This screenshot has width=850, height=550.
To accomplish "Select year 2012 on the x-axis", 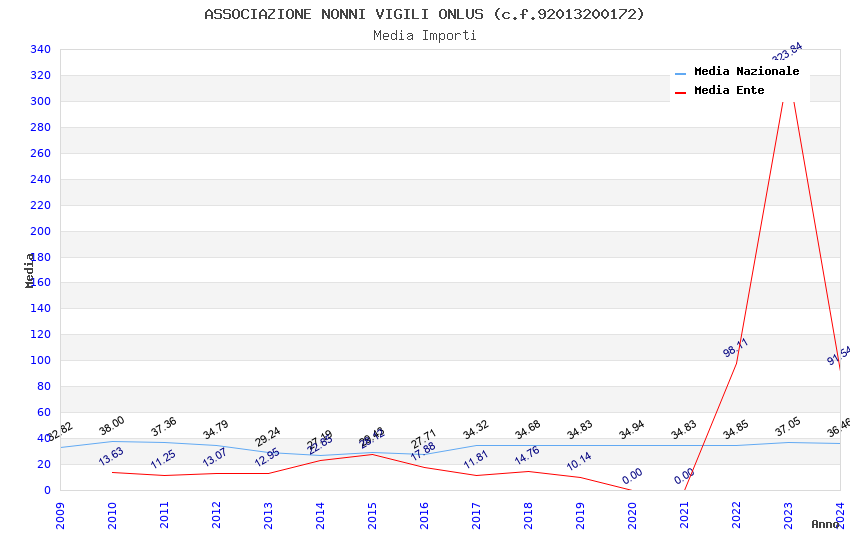I will pyautogui.click(x=216, y=515).
